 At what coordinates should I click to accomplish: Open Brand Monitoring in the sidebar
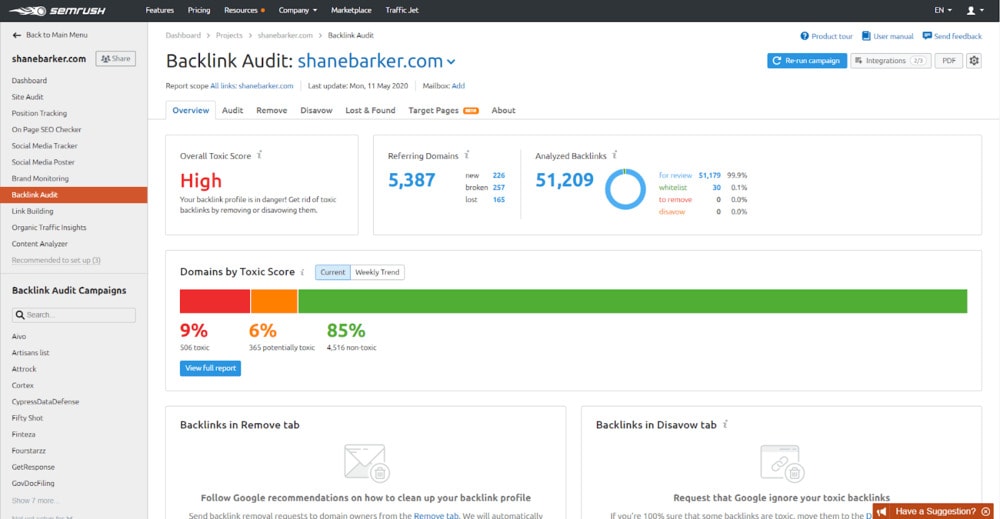(40, 179)
